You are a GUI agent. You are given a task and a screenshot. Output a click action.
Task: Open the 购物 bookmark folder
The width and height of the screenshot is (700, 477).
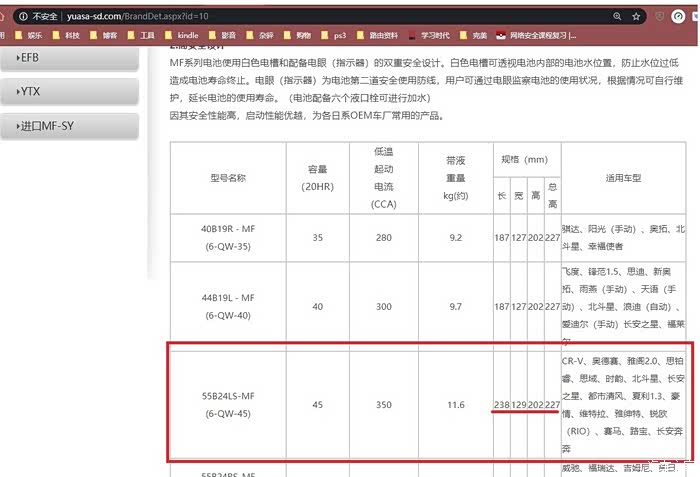tap(297, 35)
